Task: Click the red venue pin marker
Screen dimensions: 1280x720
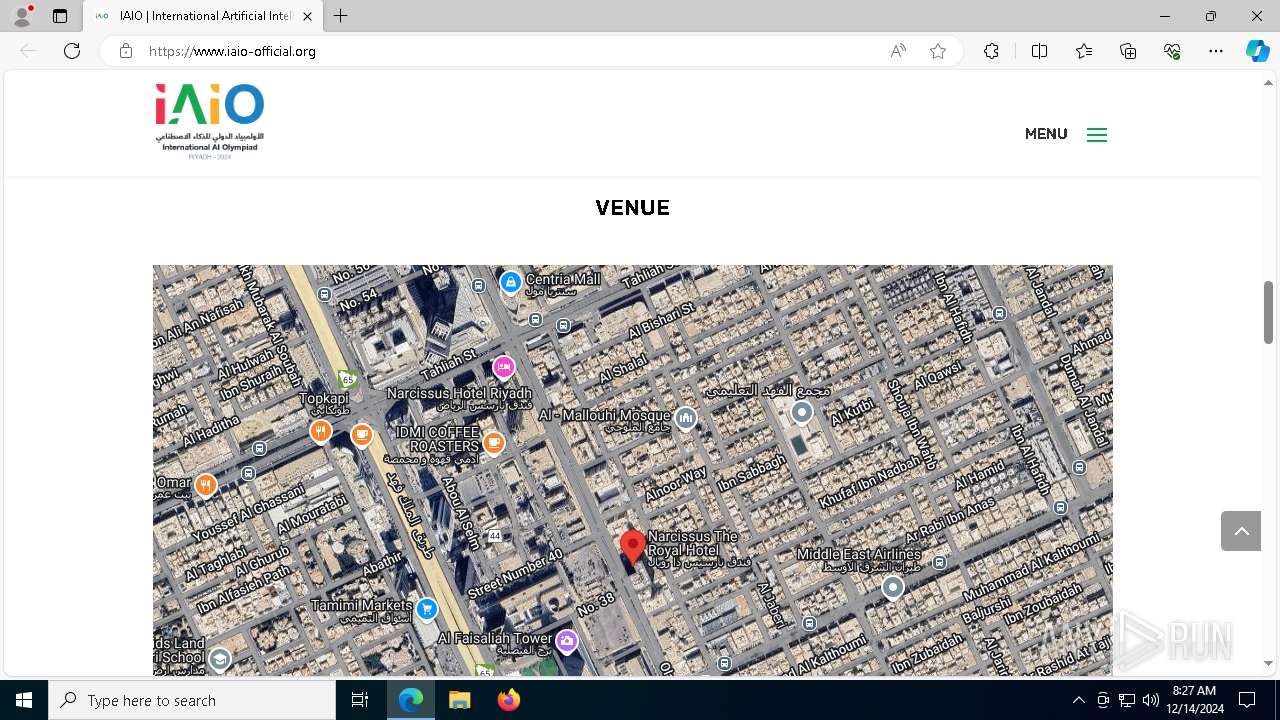Action: click(632, 549)
